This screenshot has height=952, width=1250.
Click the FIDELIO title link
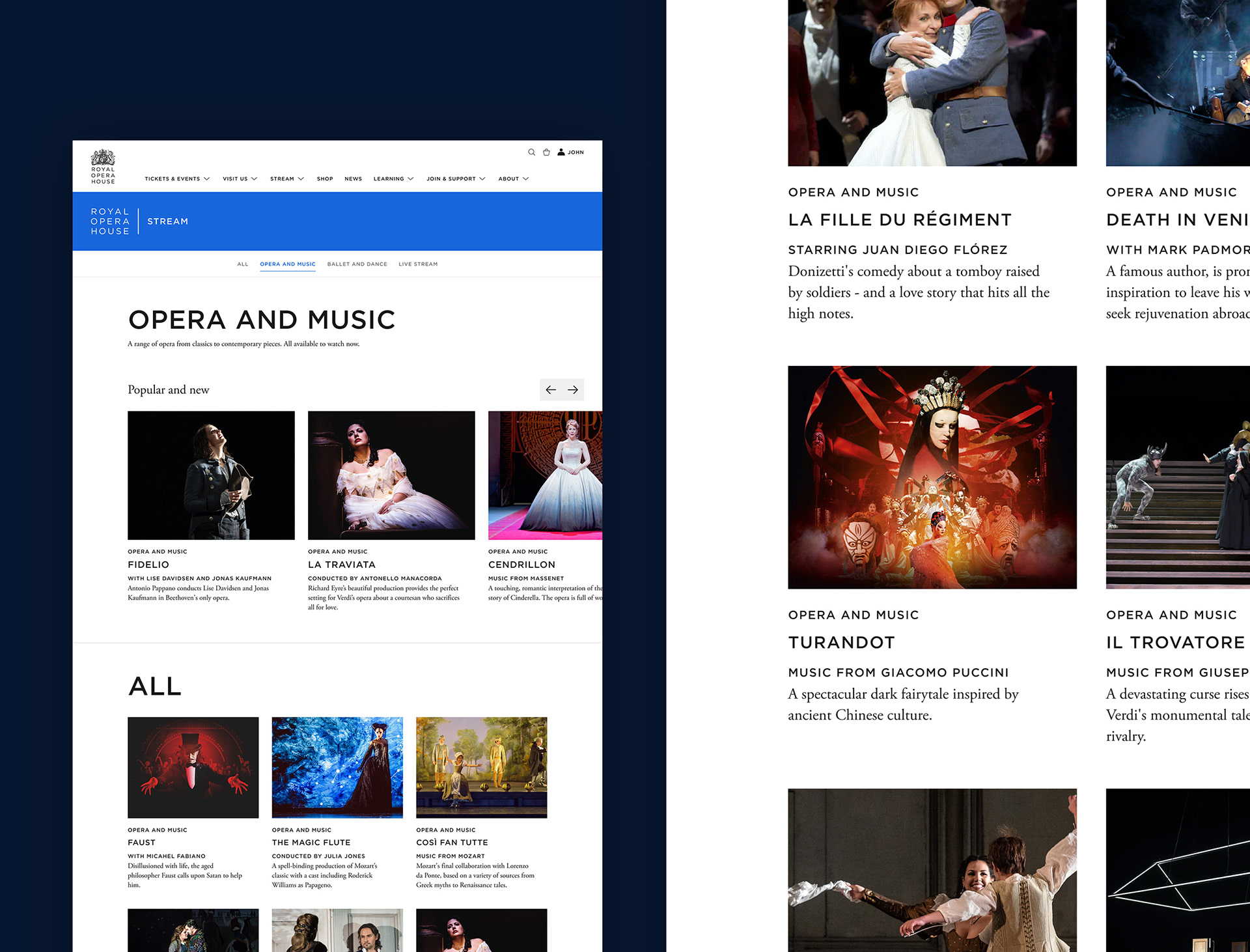(x=148, y=565)
